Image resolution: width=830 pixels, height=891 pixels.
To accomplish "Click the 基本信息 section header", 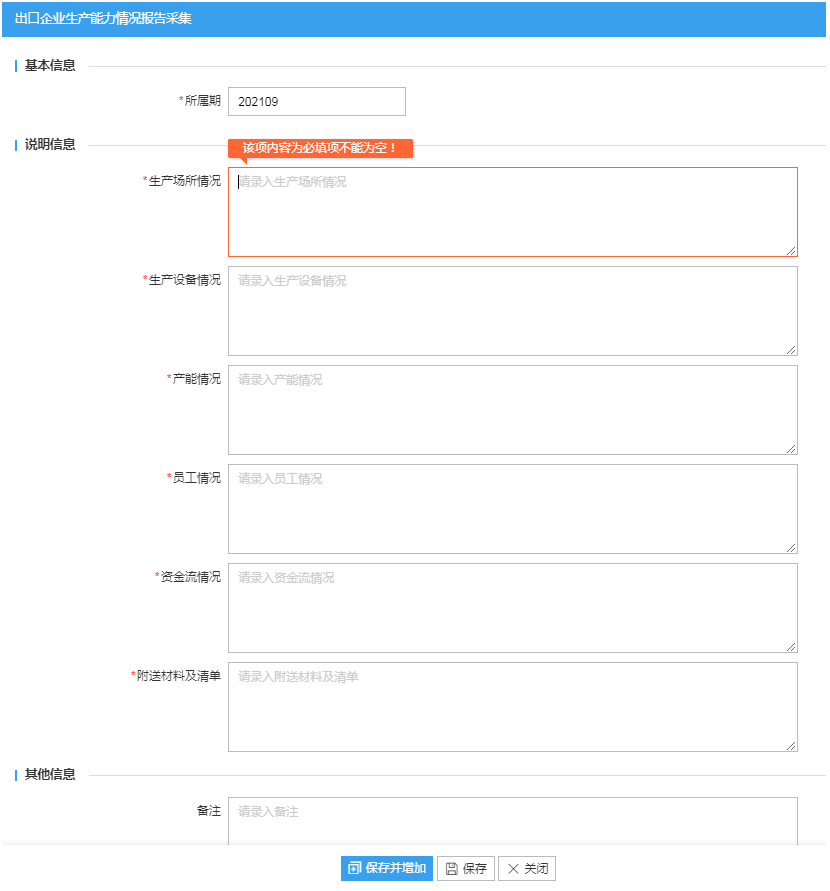I will pos(50,65).
